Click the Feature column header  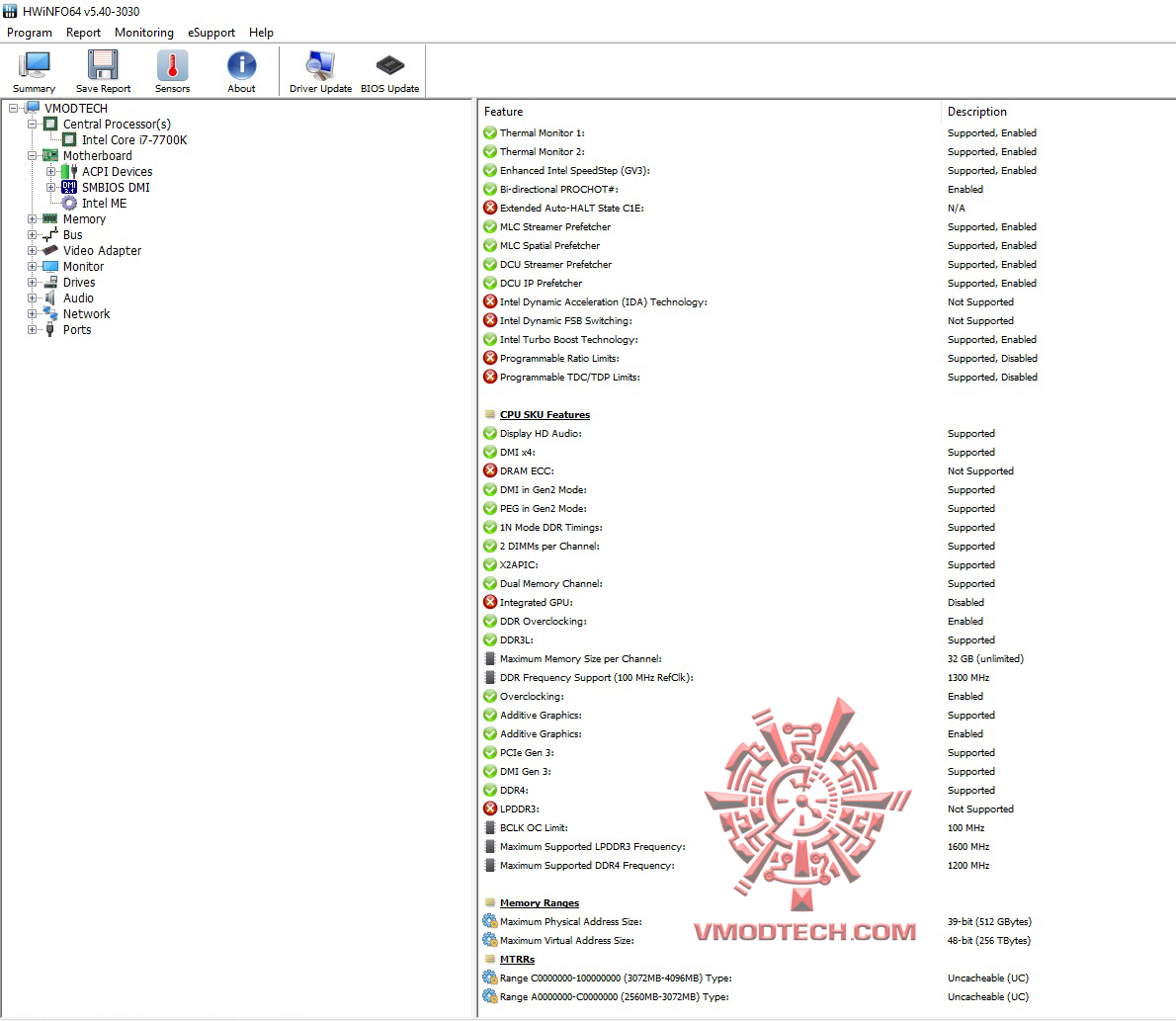pos(709,111)
